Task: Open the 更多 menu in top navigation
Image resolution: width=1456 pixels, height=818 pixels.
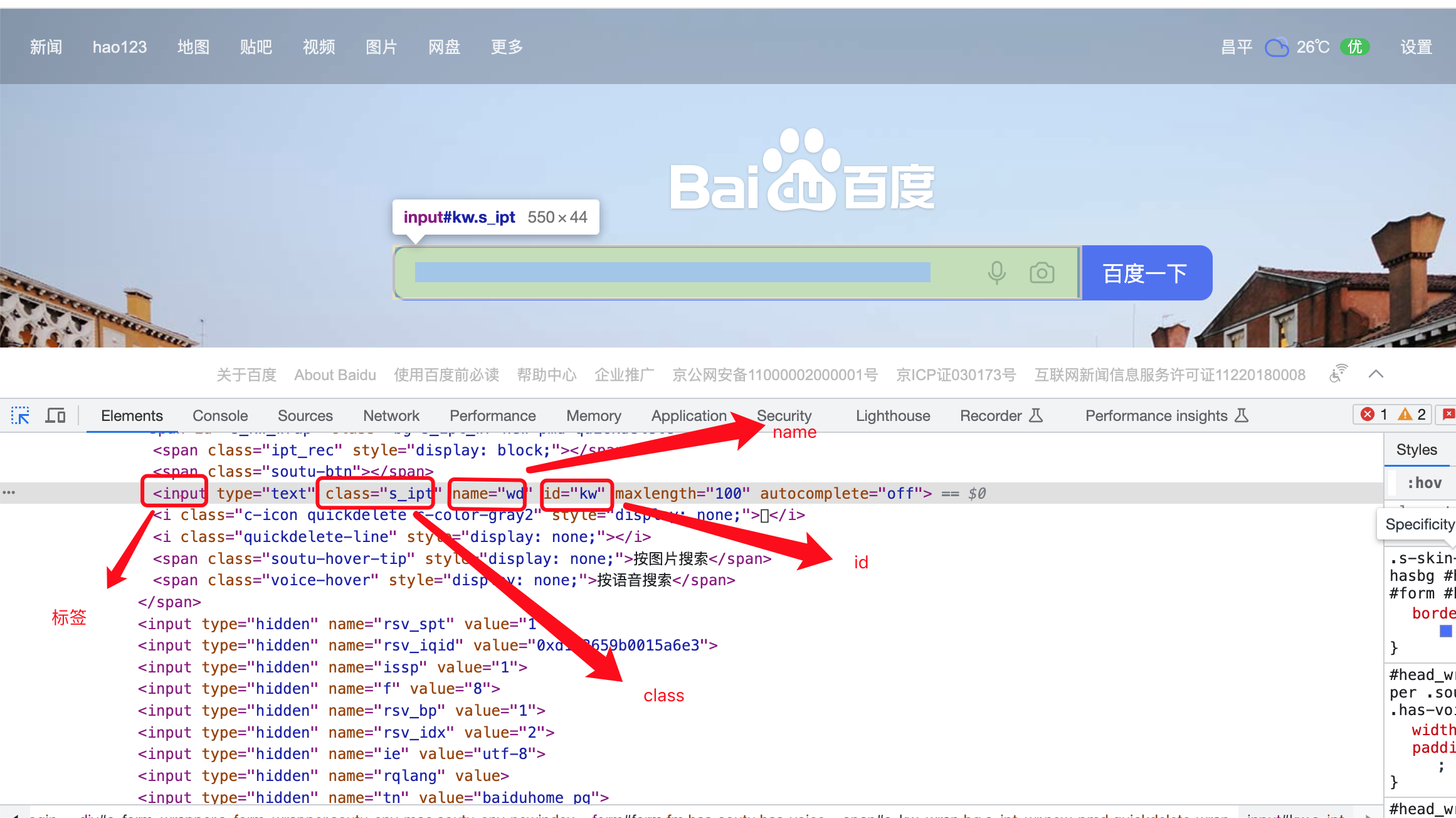Action: tap(507, 47)
